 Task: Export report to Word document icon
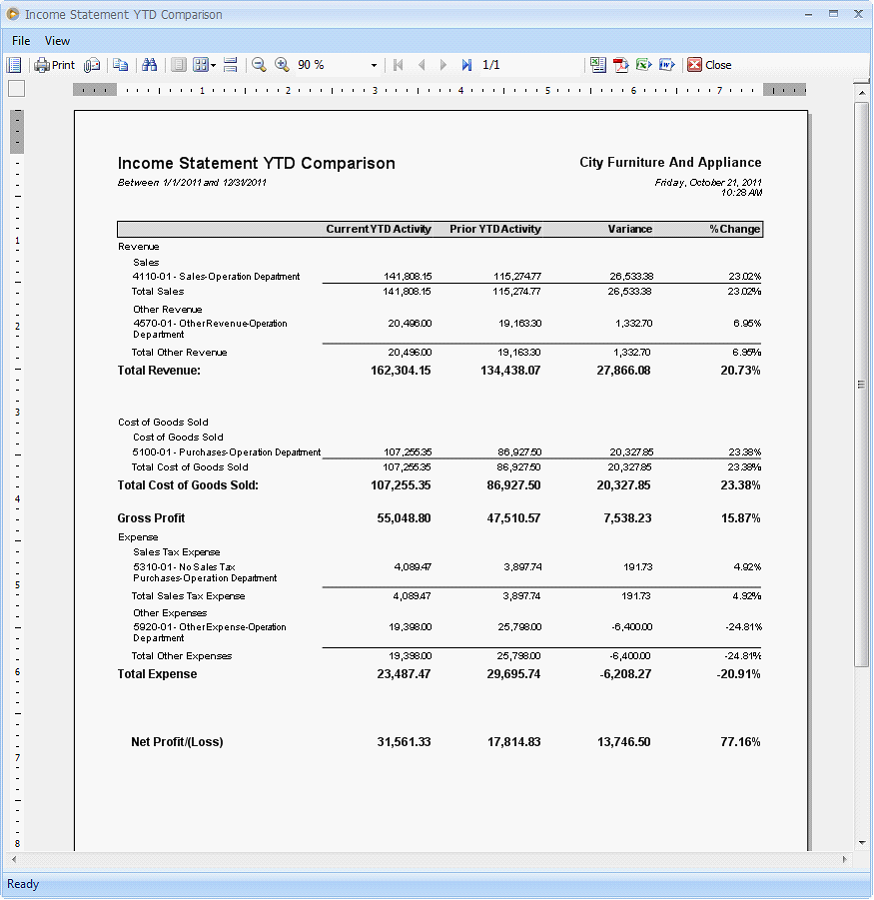click(666, 65)
